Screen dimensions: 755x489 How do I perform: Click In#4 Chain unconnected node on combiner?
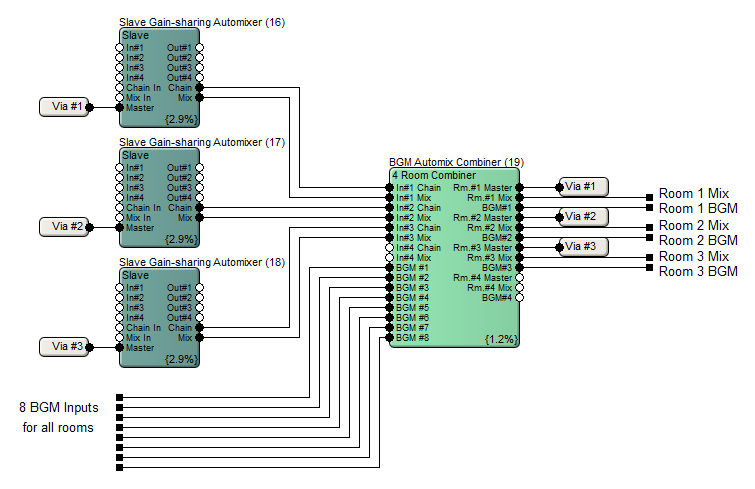390,247
